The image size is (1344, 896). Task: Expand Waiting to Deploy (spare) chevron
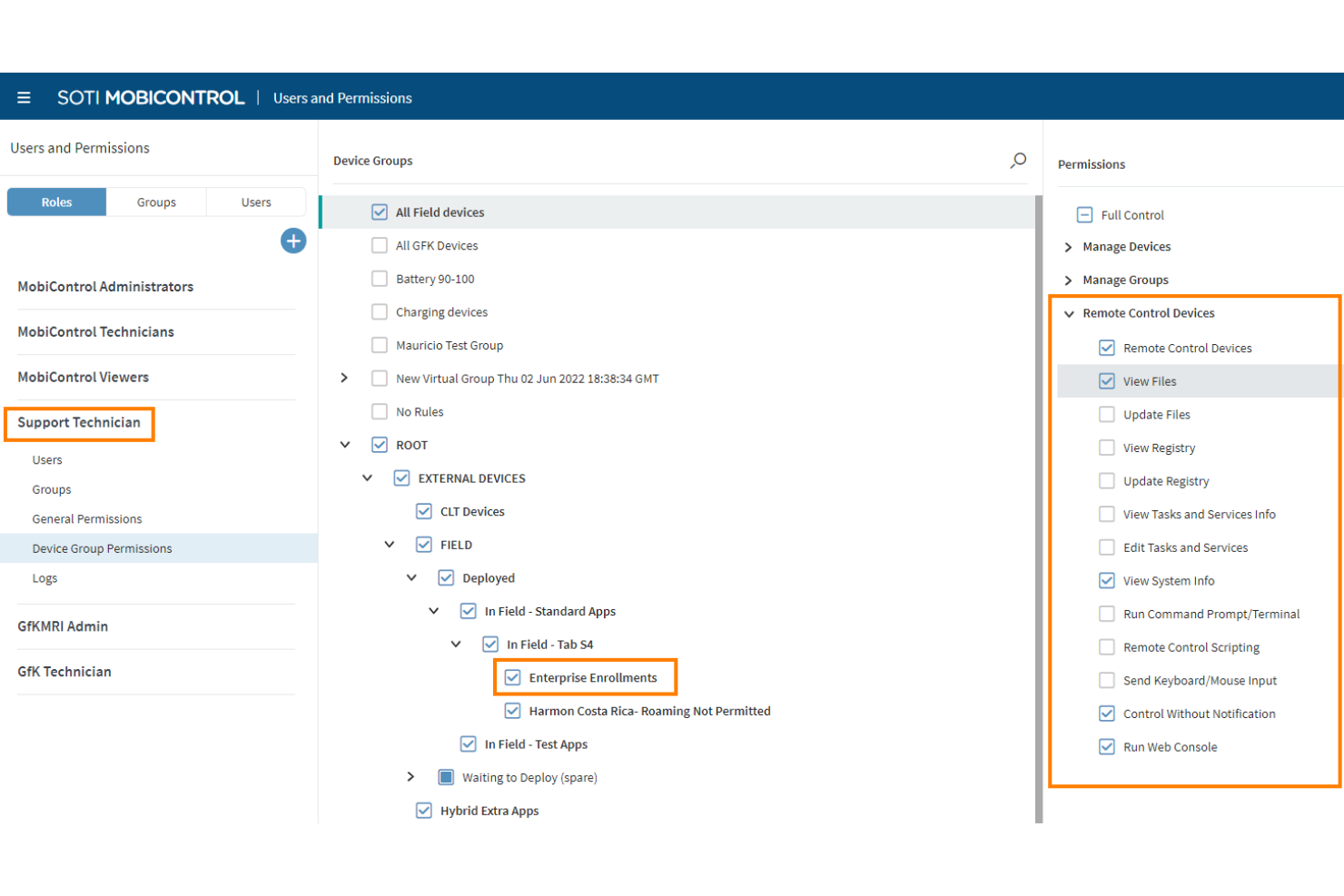(x=410, y=776)
